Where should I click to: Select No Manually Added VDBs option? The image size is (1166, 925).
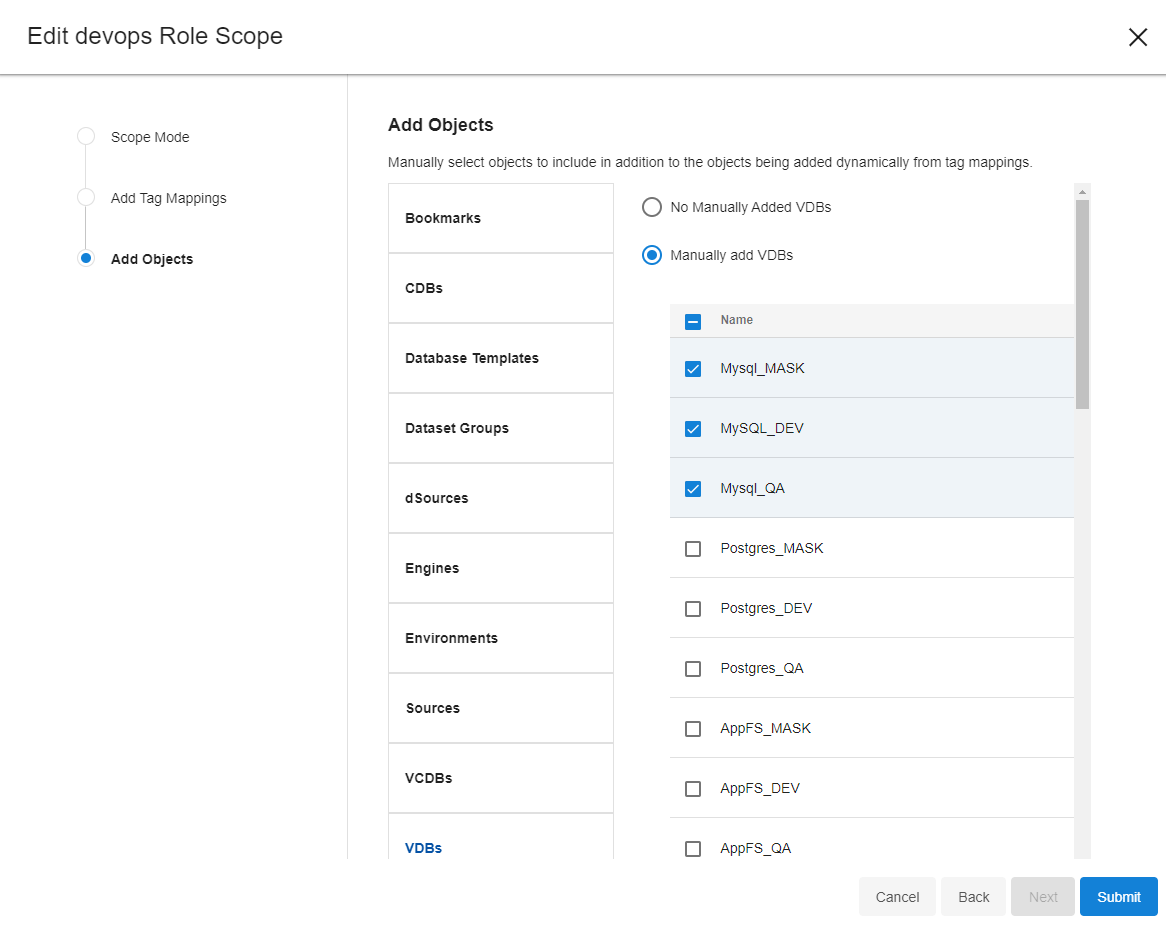tap(652, 207)
